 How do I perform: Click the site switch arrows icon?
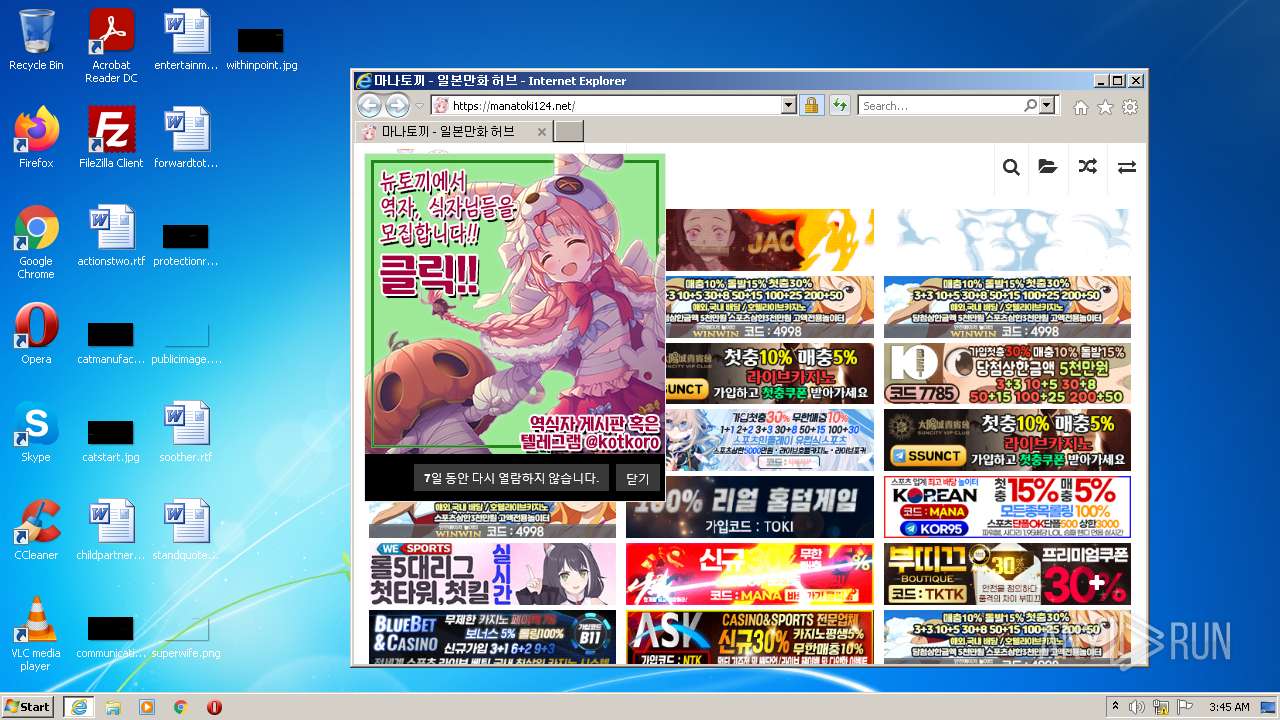pos(1127,167)
